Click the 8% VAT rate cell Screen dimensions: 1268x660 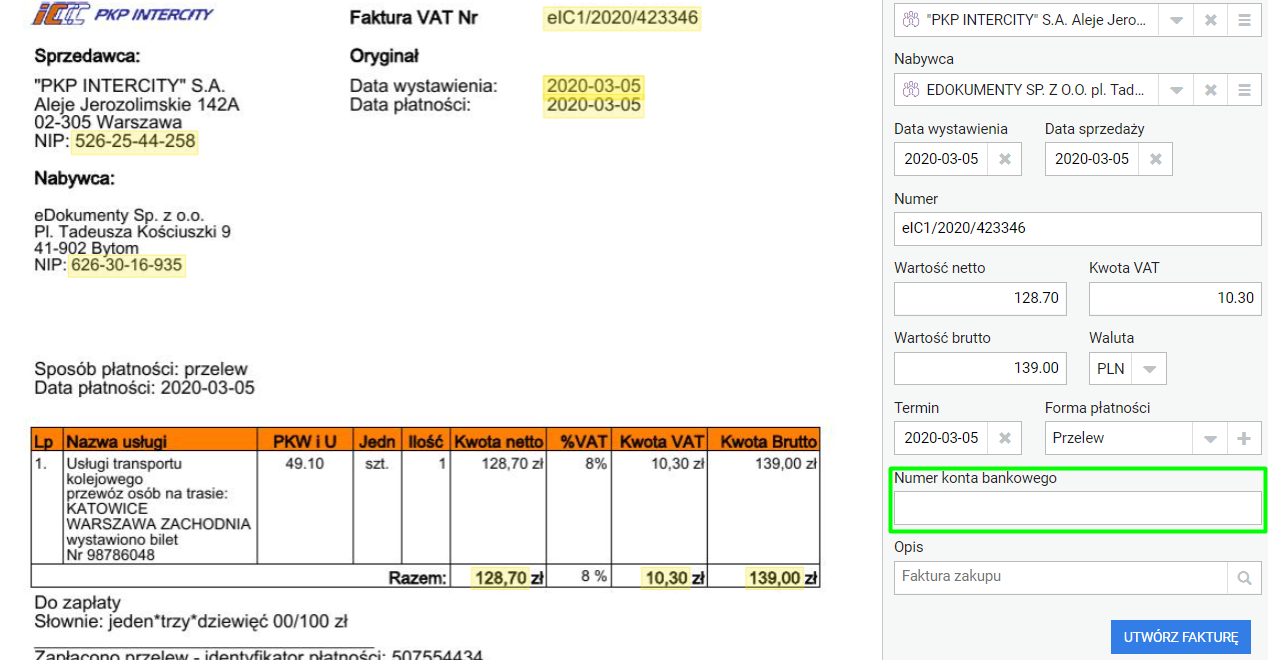(x=596, y=464)
